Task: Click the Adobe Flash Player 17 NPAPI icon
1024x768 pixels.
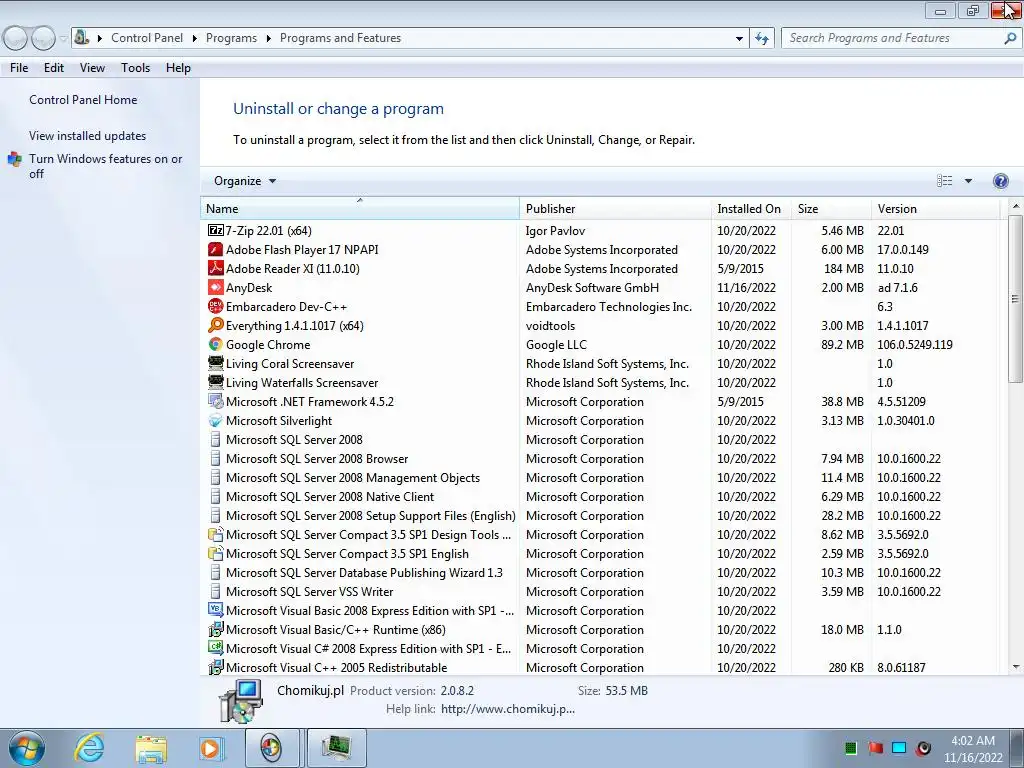Action: coord(216,249)
